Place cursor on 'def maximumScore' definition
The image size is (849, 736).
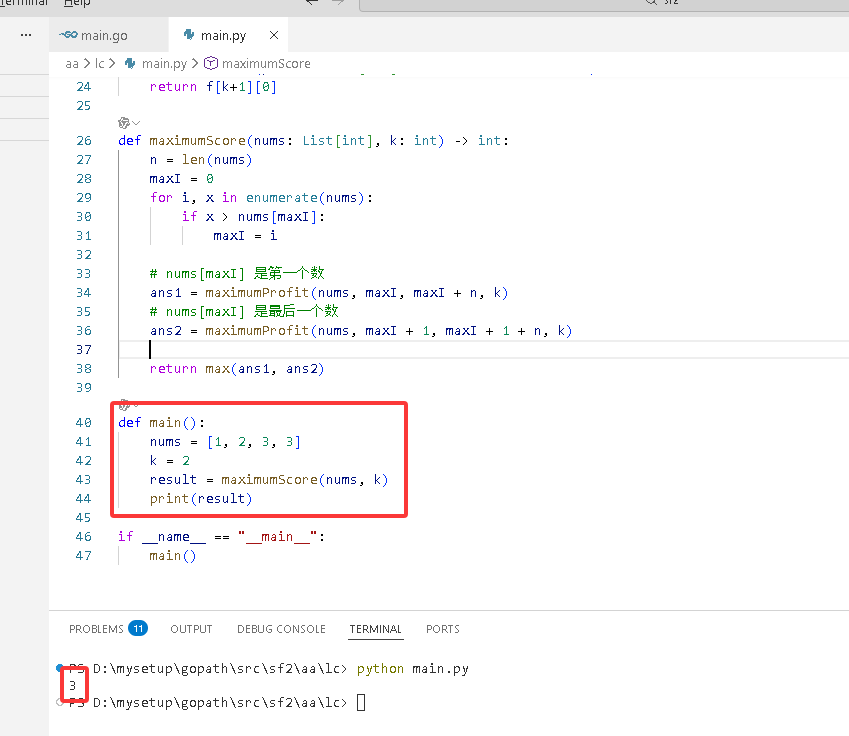(x=314, y=141)
